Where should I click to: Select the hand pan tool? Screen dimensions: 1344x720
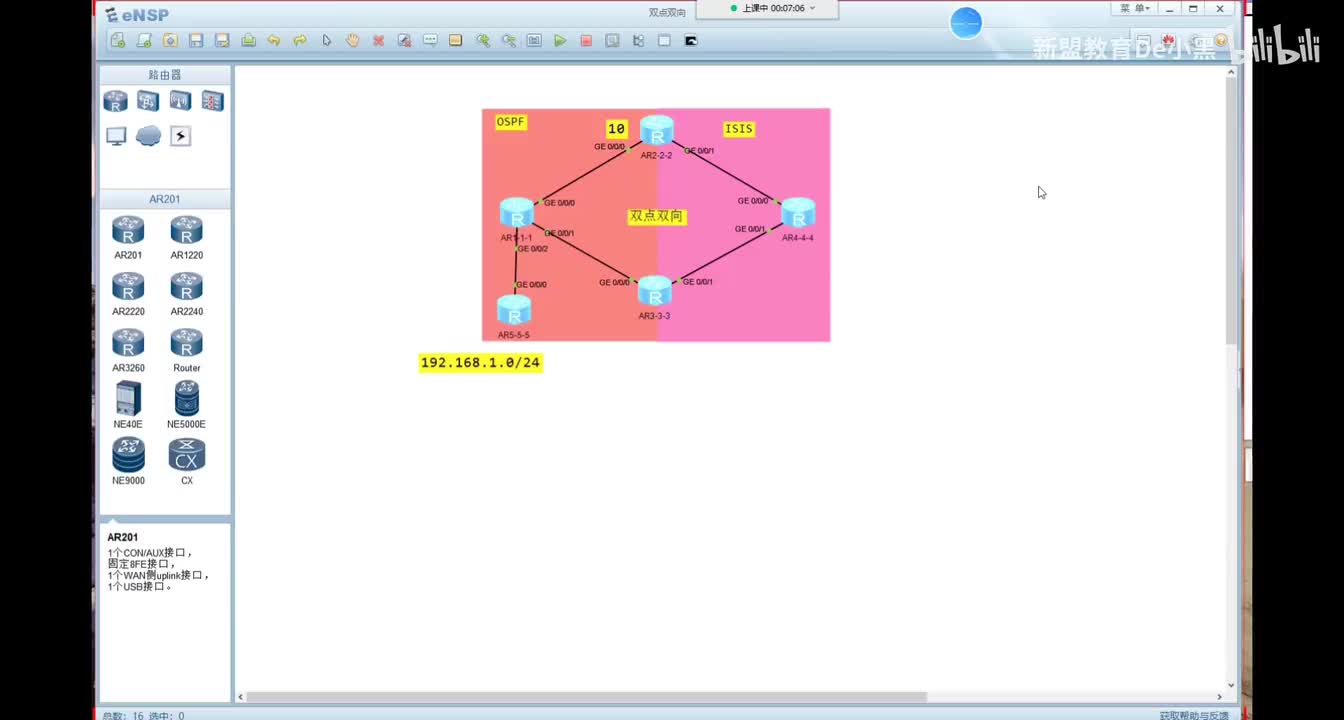352,41
